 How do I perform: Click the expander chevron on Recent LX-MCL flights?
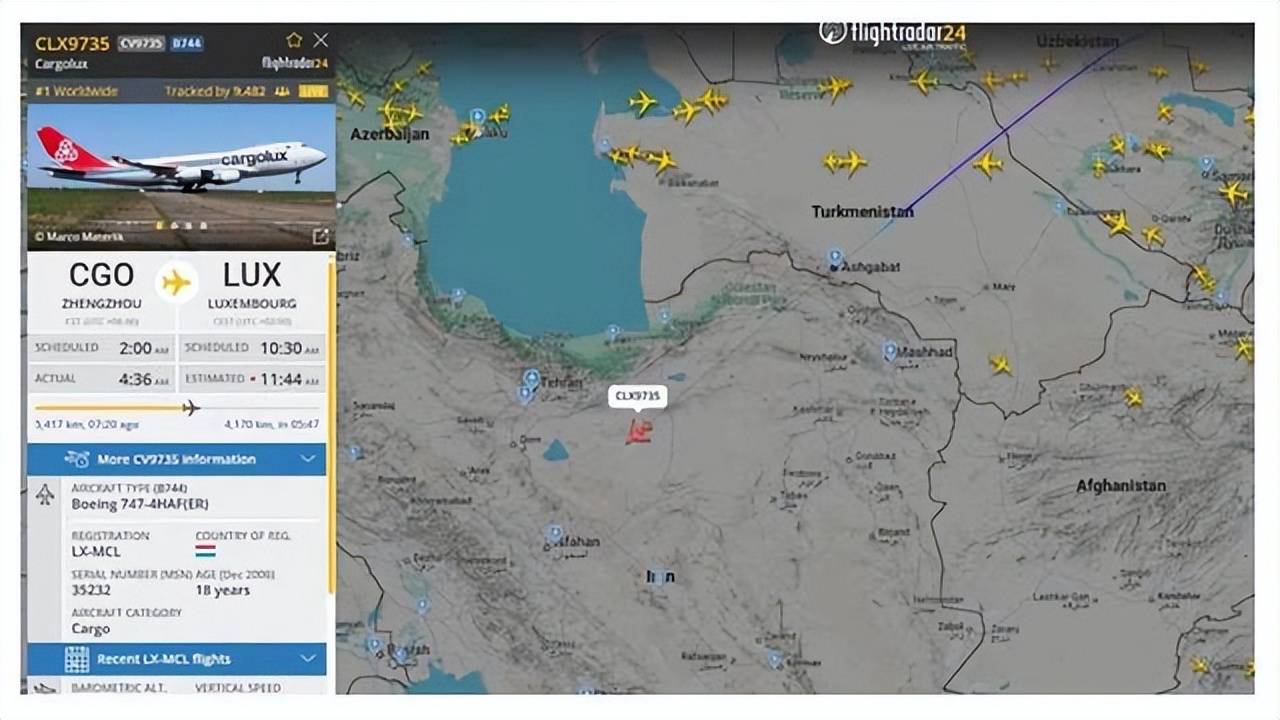coord(308,659)
